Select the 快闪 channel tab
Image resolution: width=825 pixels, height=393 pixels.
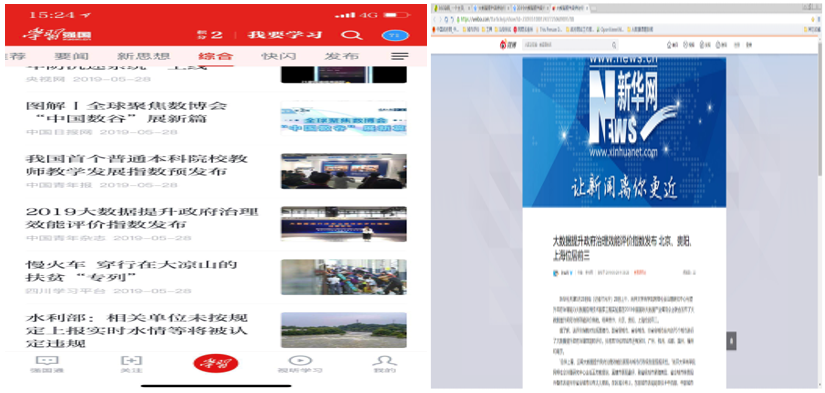[x=279, y=56]
